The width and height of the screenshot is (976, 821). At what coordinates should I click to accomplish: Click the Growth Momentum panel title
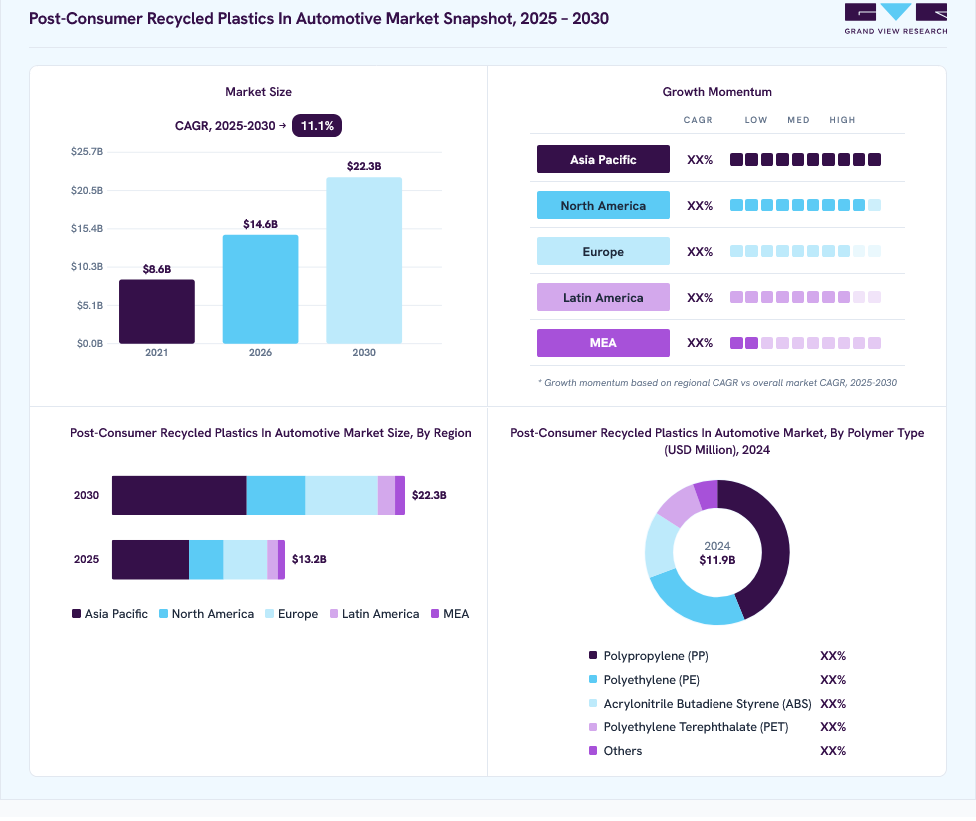717,91
